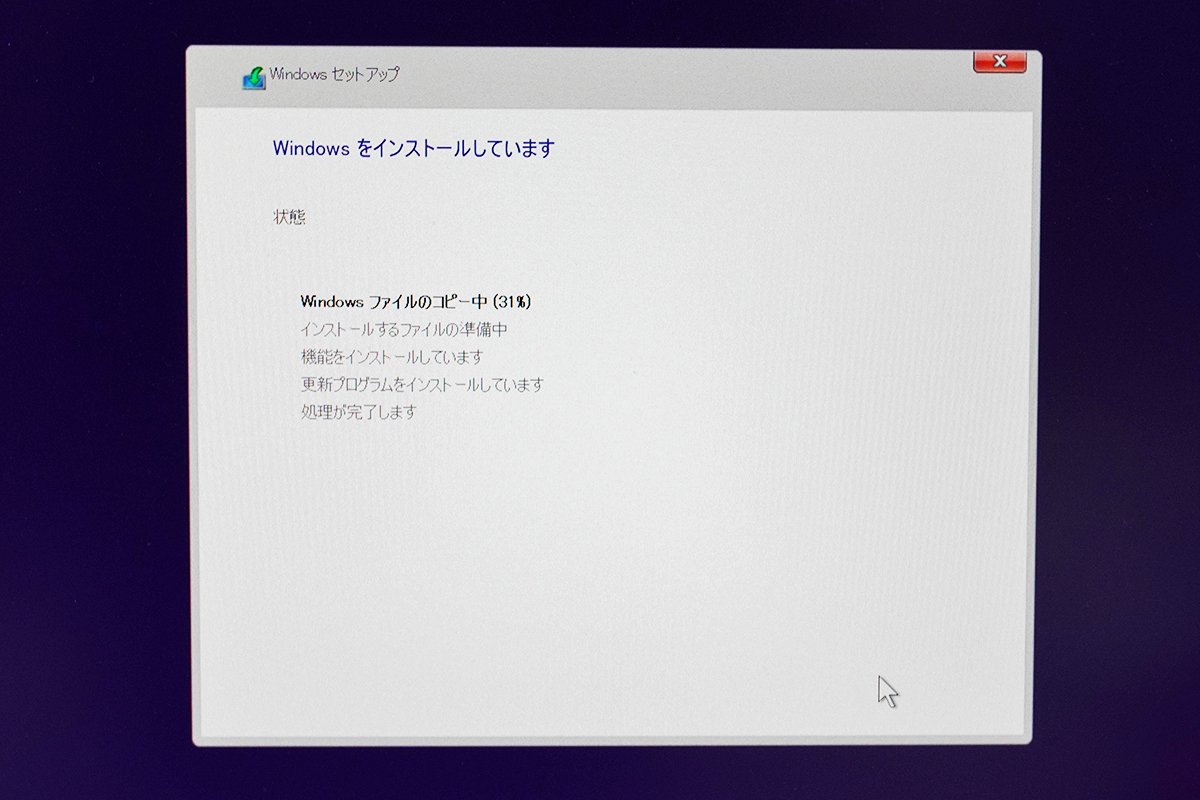Click the 'Windows をインストールしています' heading
Image resolution: width=1200 pixels, height=800 pixels.
pos(413,149)
